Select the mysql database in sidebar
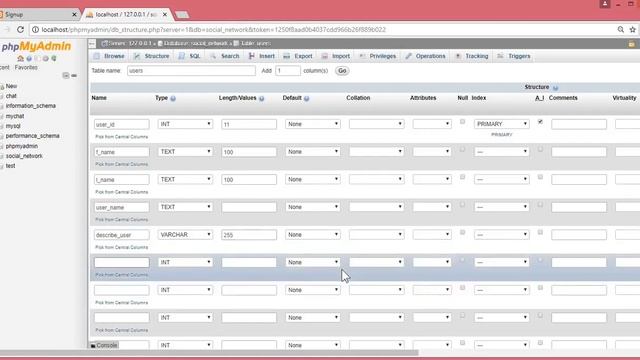This screenshot has height=360, width=640. 13,126
